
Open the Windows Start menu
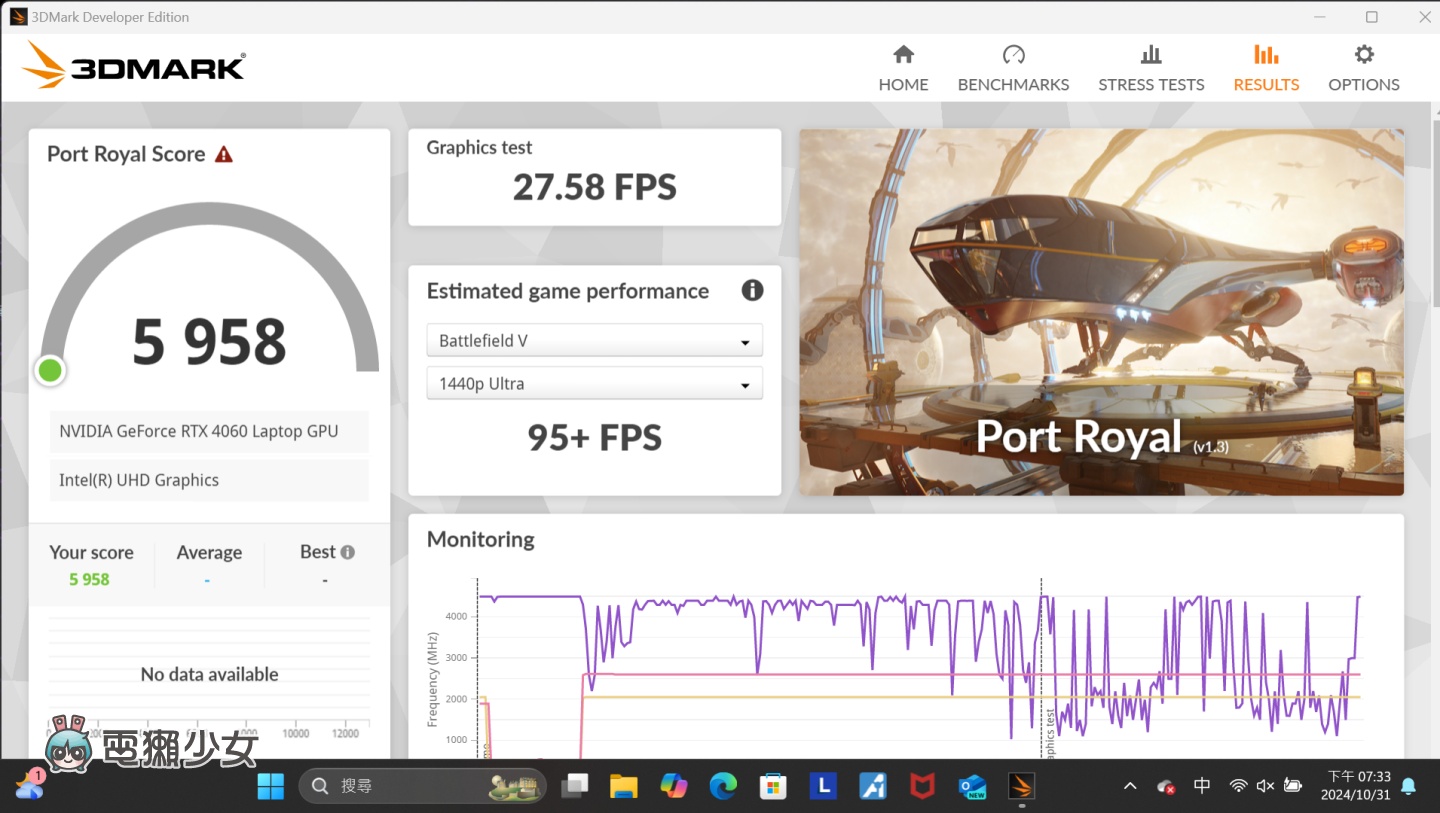(x=270, y=787)
